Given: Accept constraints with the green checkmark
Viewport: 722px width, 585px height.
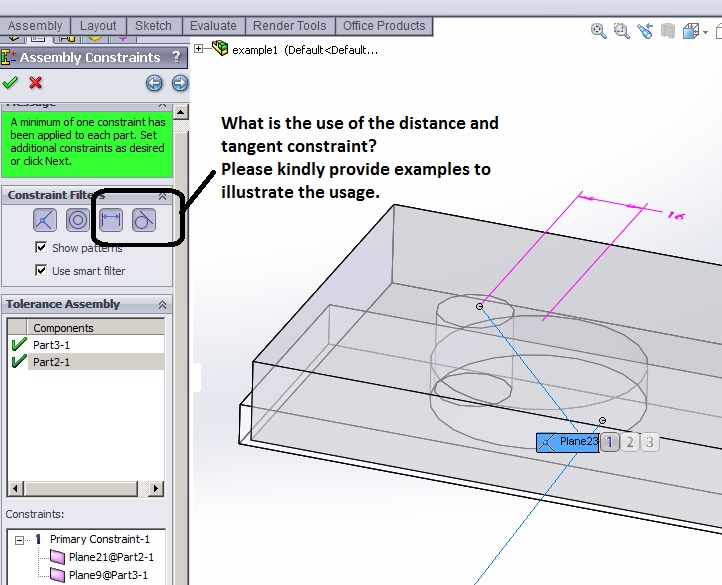Looking at the screenshot, I should tap(10, 83).
